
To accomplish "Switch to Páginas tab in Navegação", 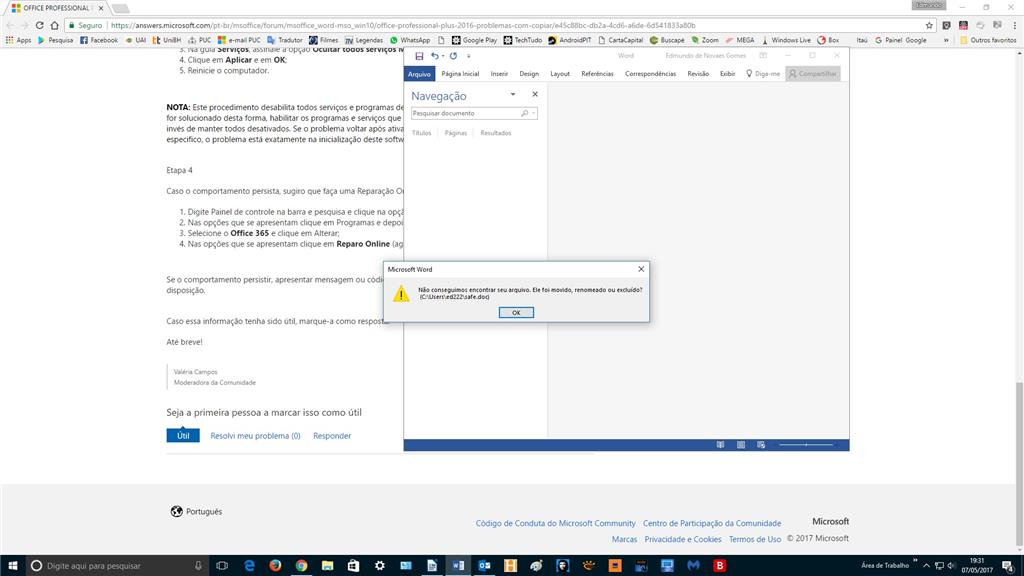I will [456, 133].
